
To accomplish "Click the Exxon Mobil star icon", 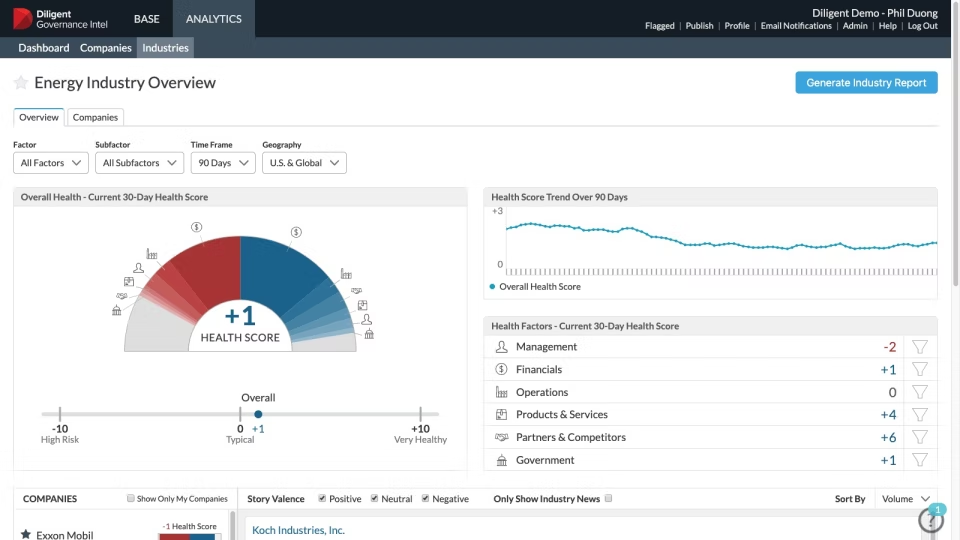I will 26,534.
